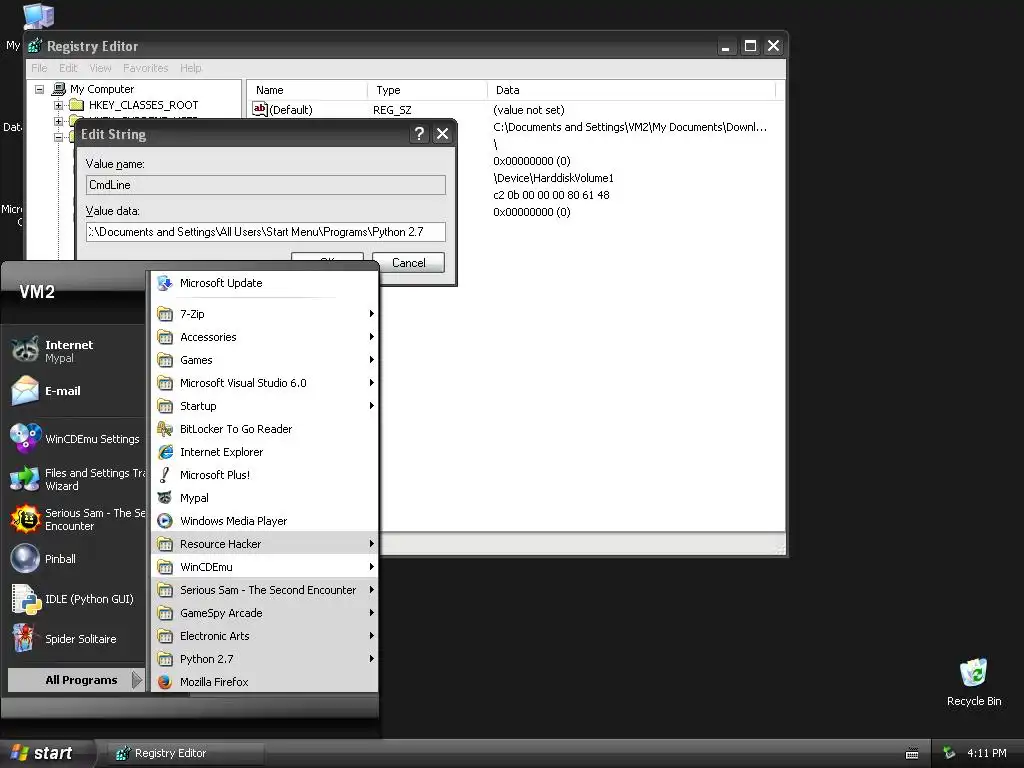Sort values by the Data column header
This screenshot has height=768, width=1024.
tap(631, 90)
